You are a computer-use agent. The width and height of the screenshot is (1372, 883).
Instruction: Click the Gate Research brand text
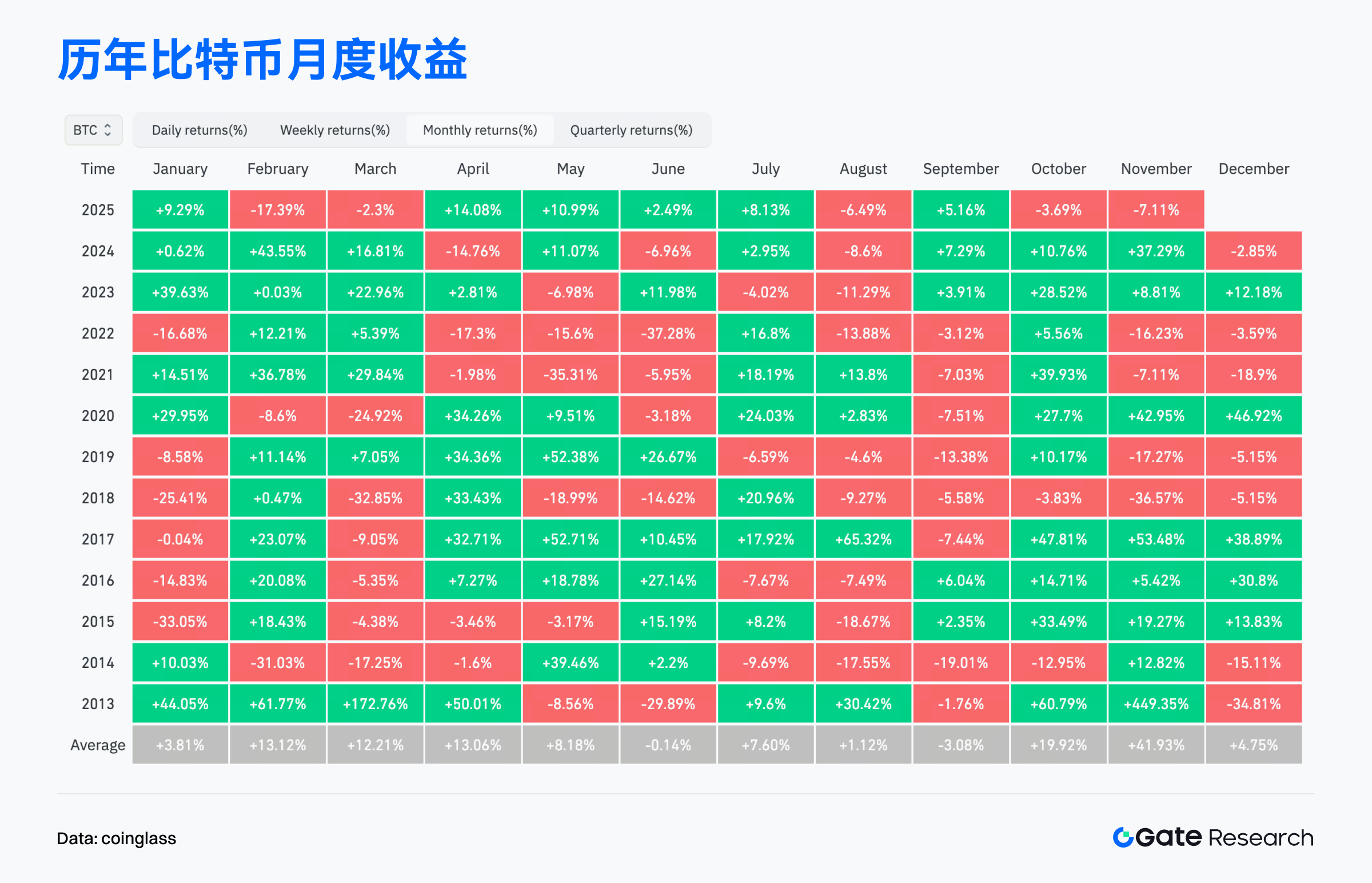1225,838
